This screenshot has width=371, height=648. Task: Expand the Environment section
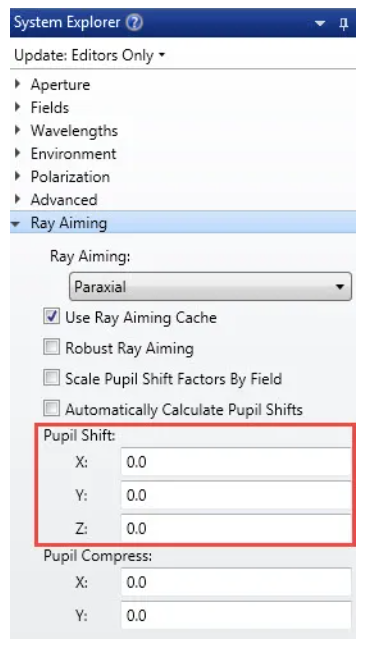17,154
